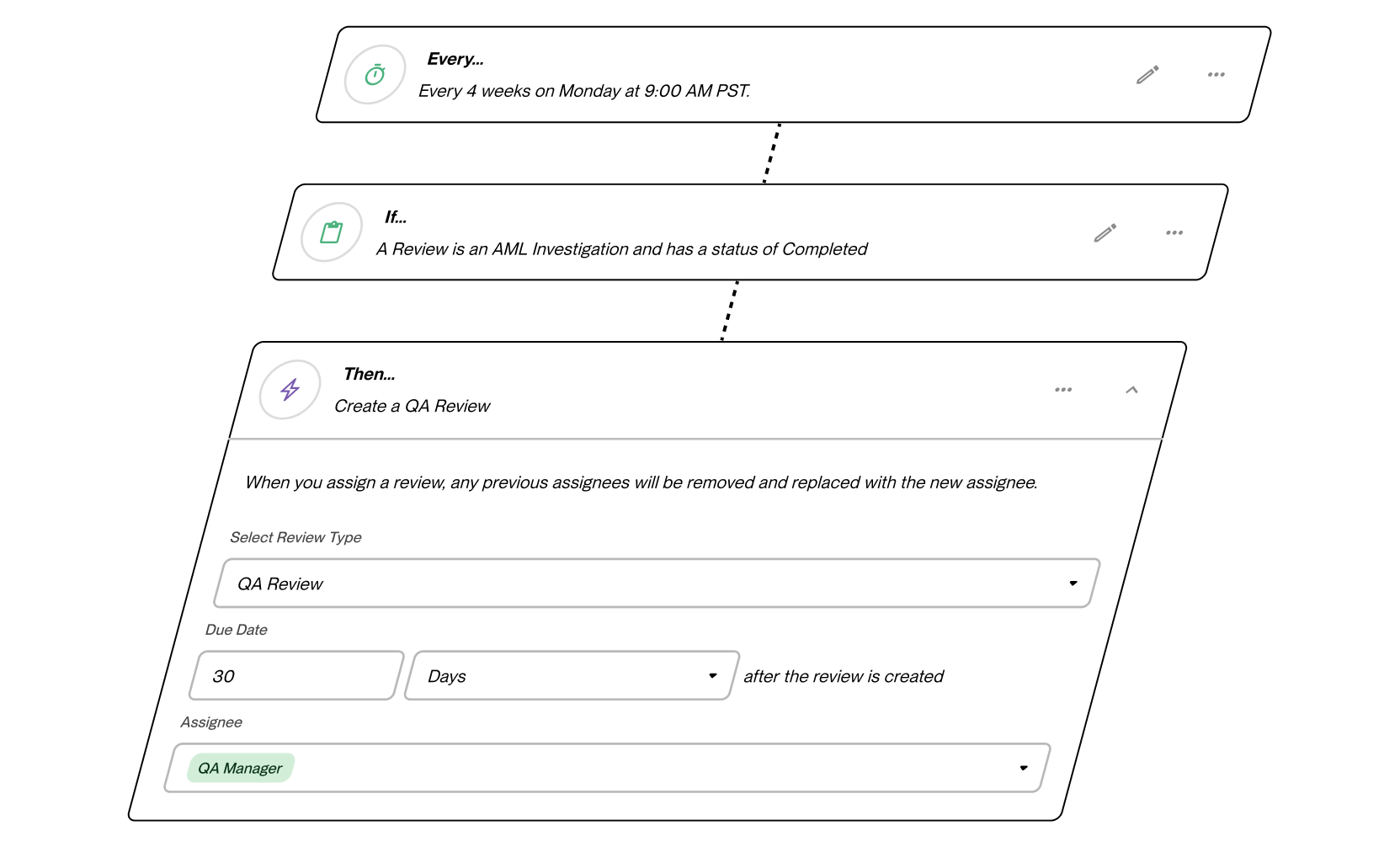Click the If... card title
This screenshot has width=1400, height=847.
click(x=396, y=217)
